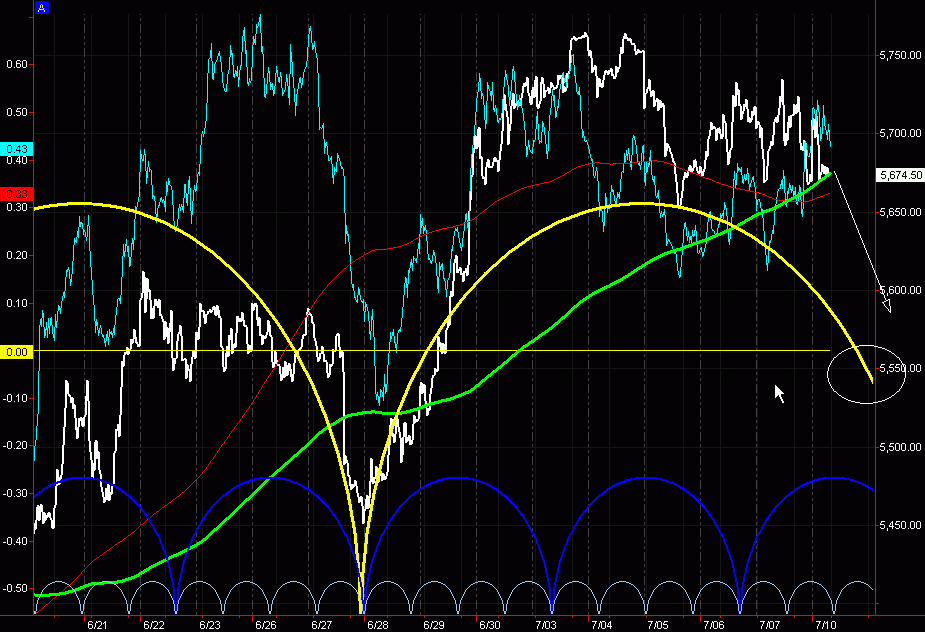Image resolution: width=925 pixels, height=632 pixels.
Task: Click the 5,650.00 price axis label
Action: [900, 212]
